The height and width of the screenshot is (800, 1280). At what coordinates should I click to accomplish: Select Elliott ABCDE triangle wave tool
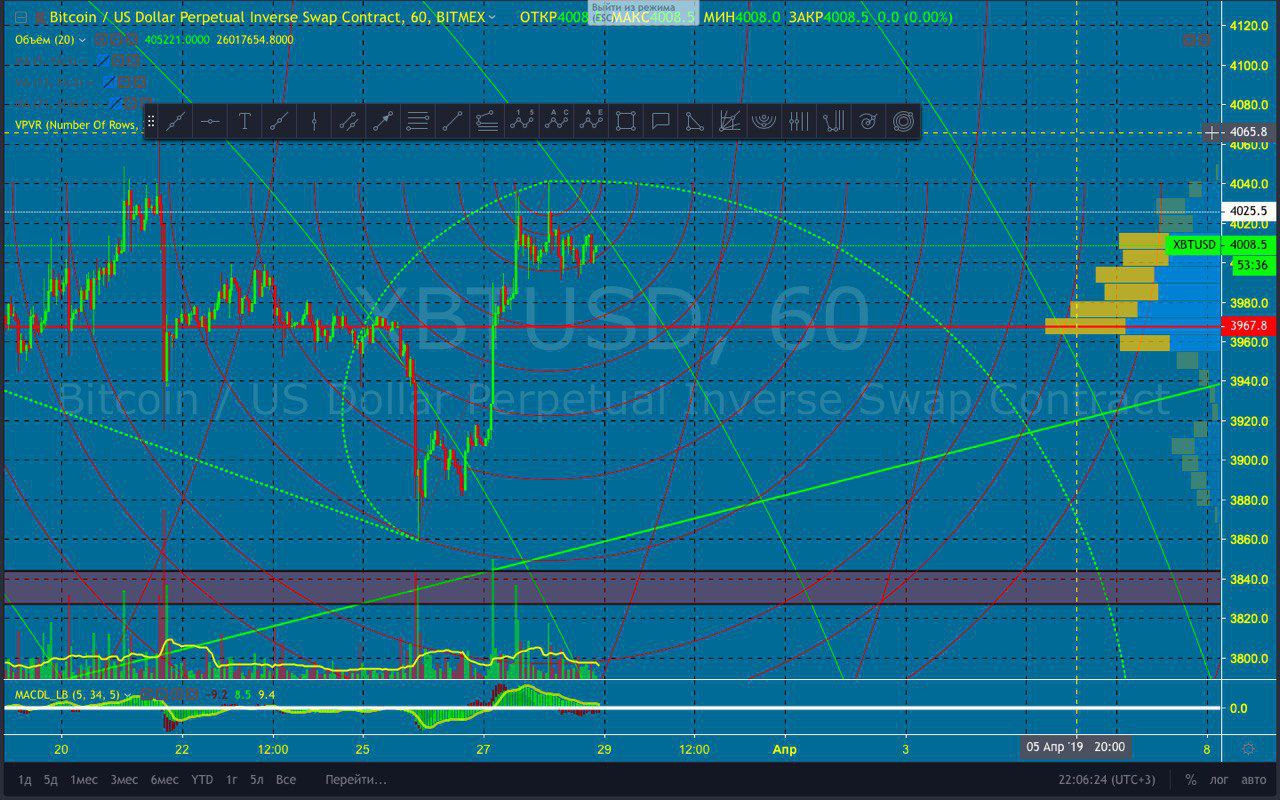coord(591,122)
